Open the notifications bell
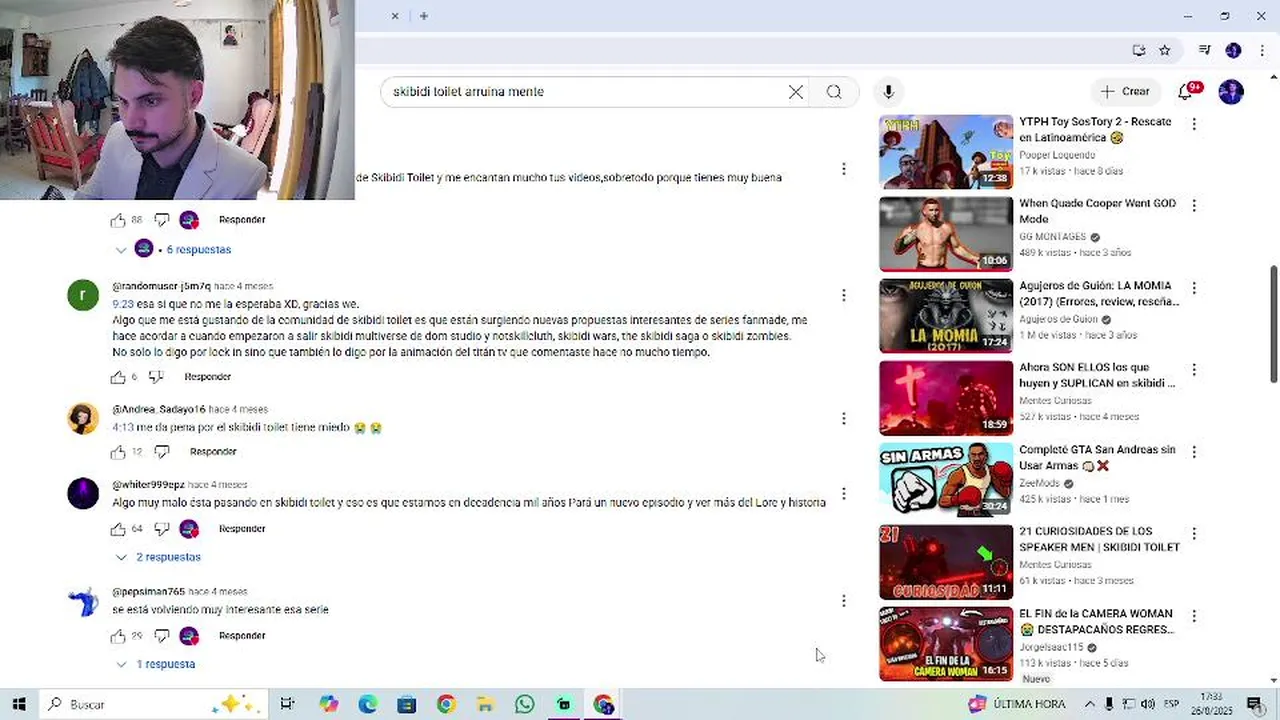Viewport: 1280px width, 720px height. [1185, 92]
